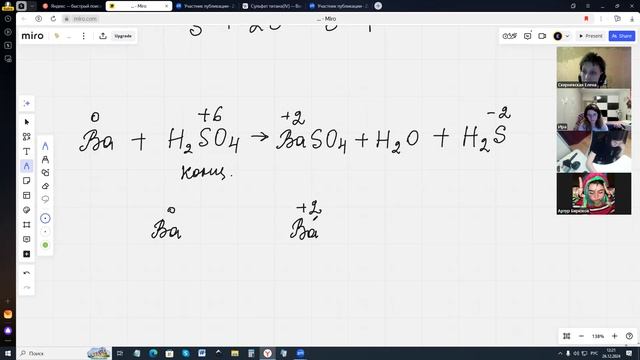Open stickers and emoji tool
Screen dimensions: 640x360
(27, 210)
